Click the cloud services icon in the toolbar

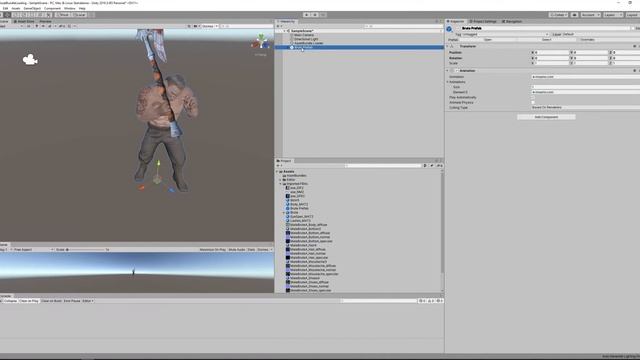574,15
